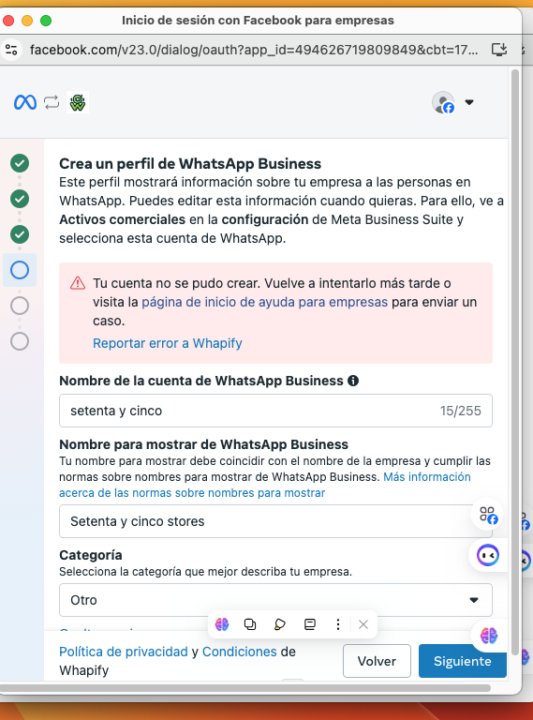Click the display name field 'Setenta y cinco stores'

275,521
